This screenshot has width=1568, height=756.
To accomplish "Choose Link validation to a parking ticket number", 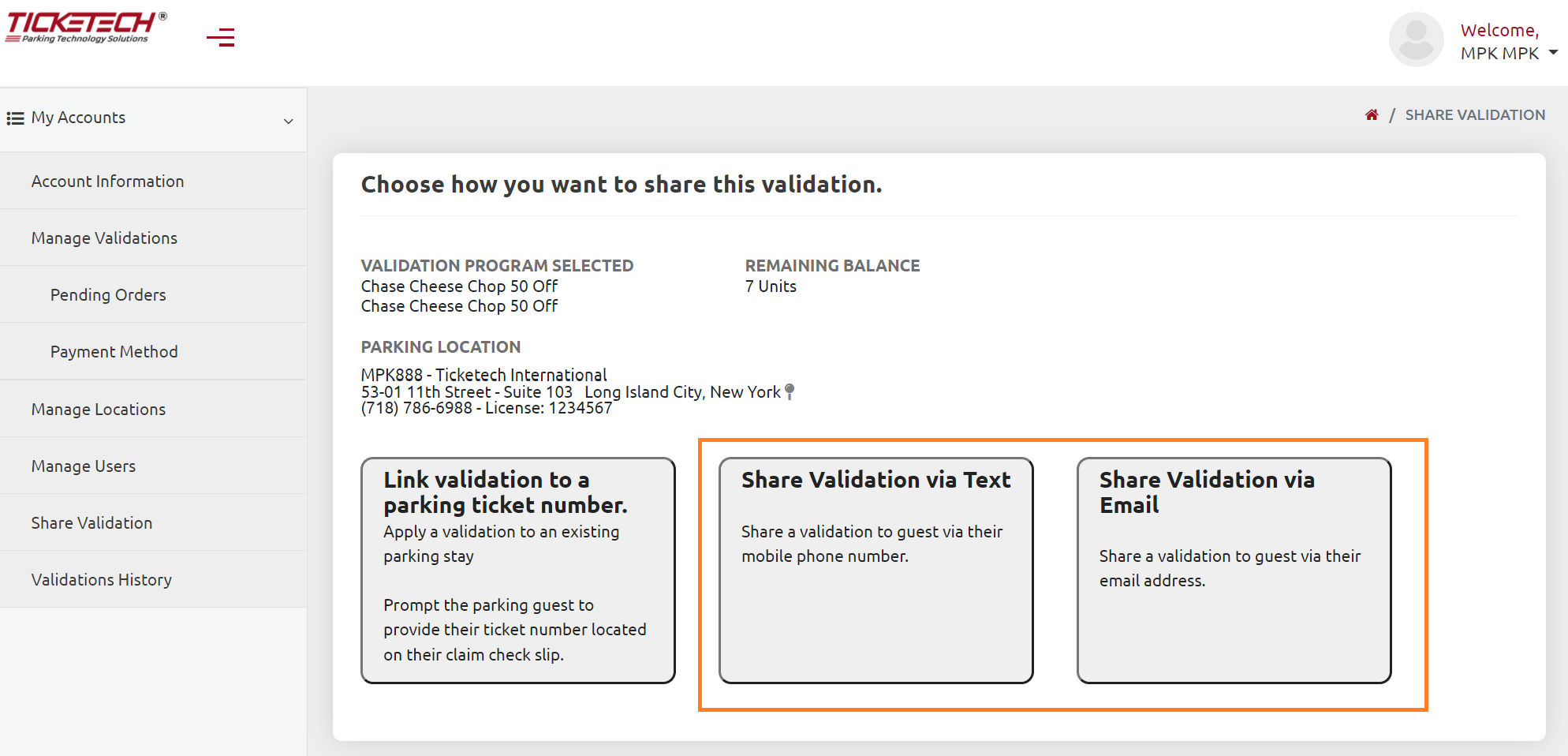I will (518, 571).
